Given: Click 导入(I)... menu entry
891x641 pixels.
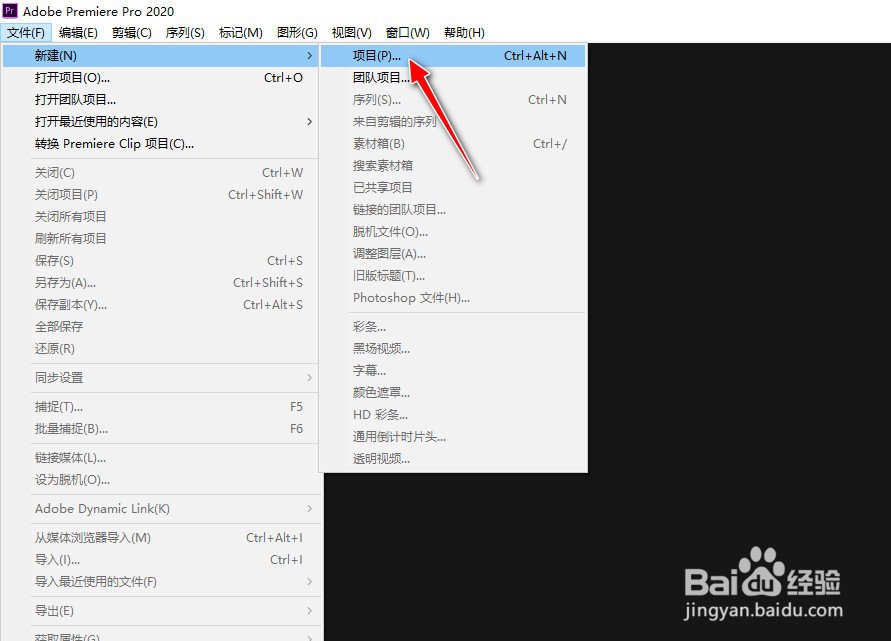Looking at the screenshot, I should [x=160, y=560].
